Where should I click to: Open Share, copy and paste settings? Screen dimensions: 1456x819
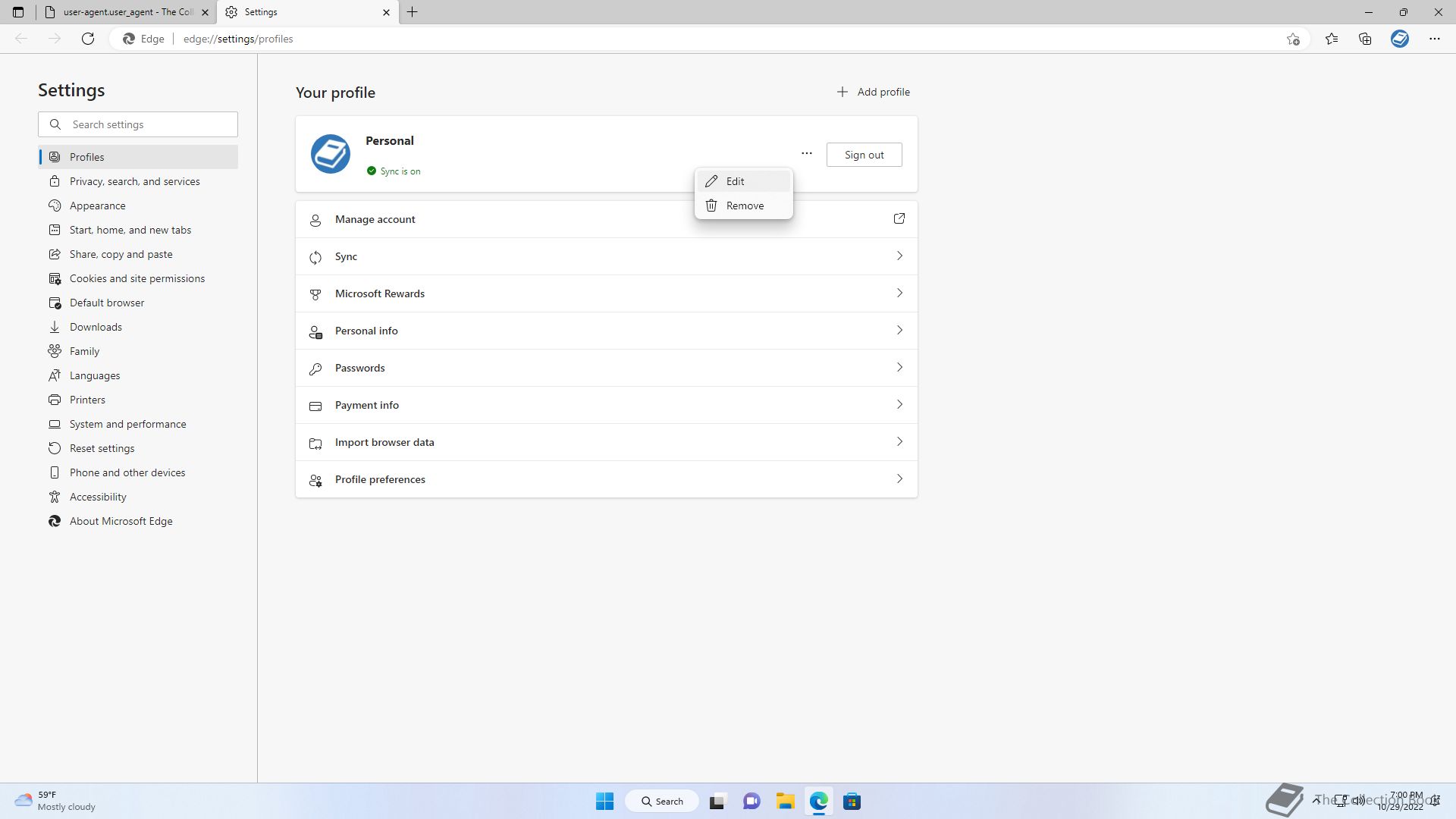138,254
